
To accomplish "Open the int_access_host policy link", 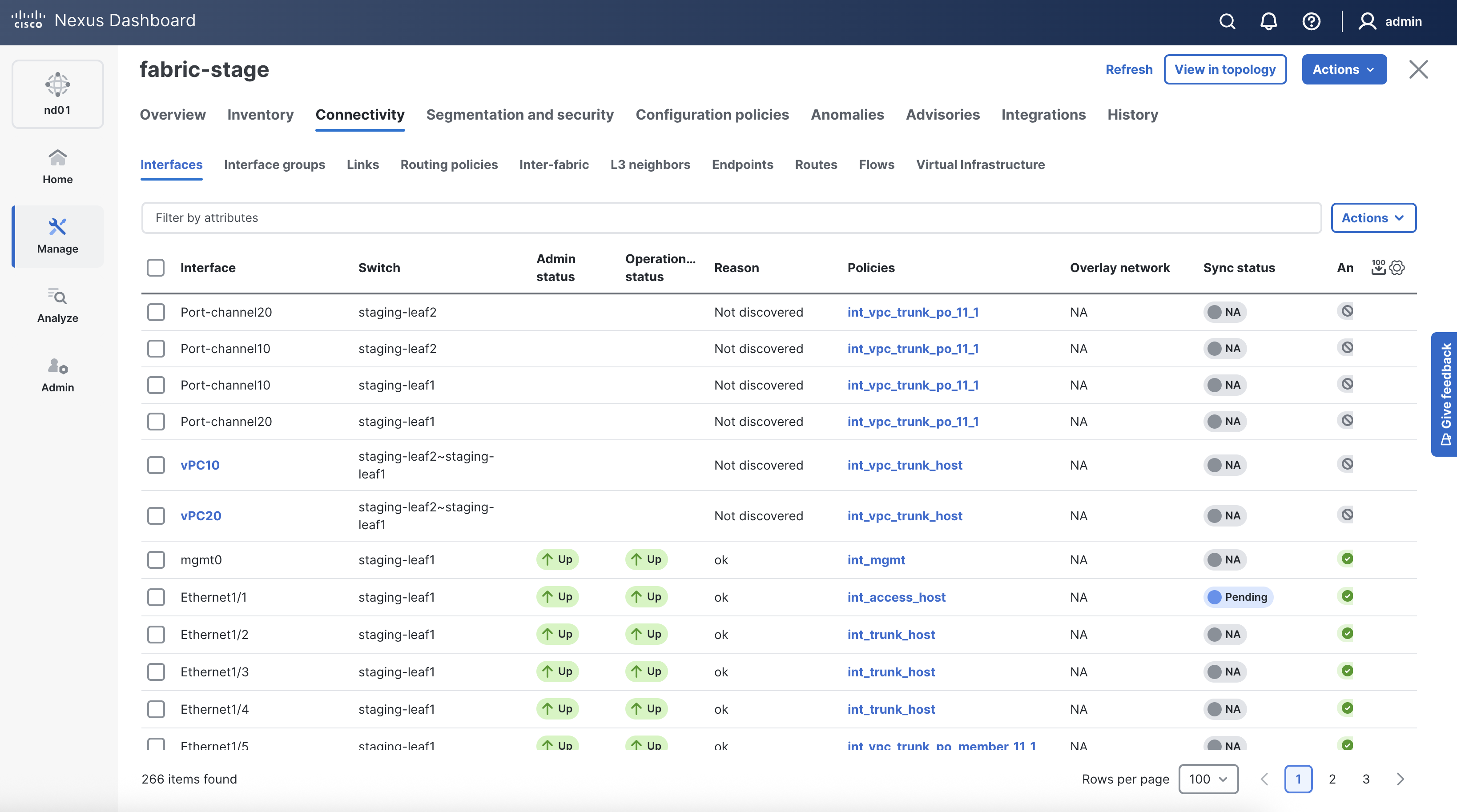I will tap(896, 597).
